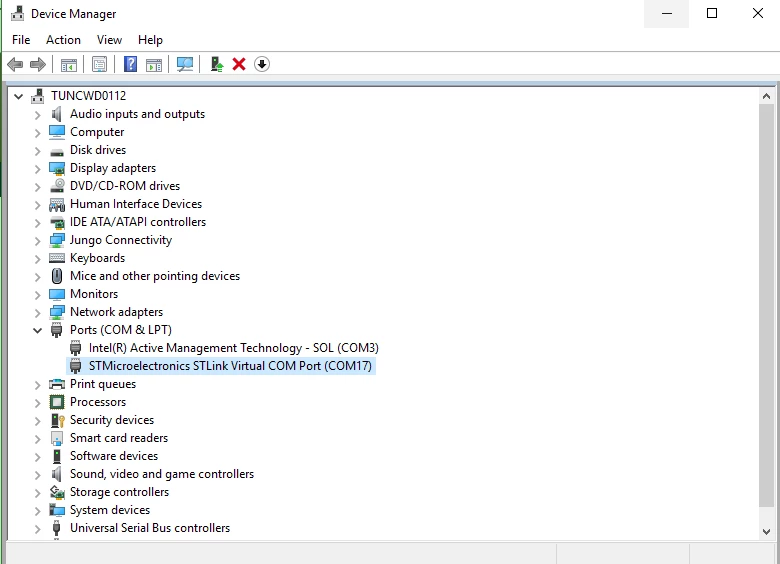Image resolution: width=780 pixels, height=564 pixels.
Task: Select the Software devices label
Action: (x=114, y=456)
